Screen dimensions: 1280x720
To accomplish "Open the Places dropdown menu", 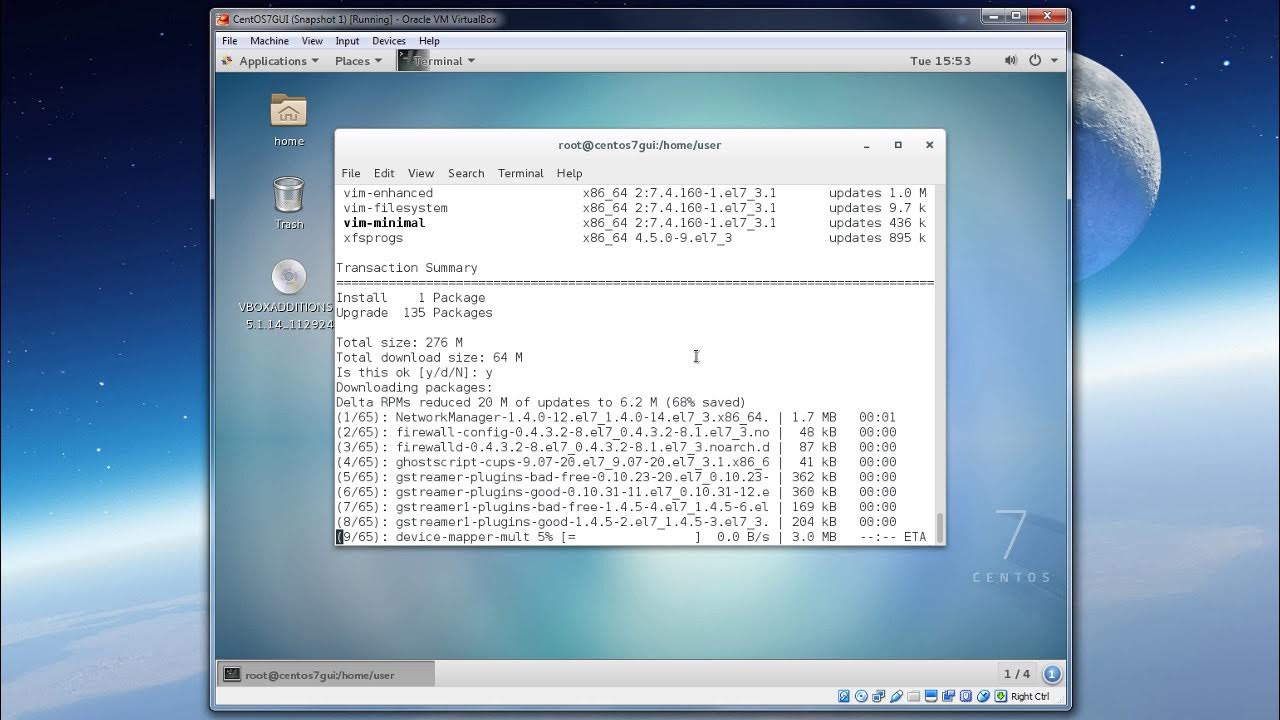I will pyautogui.click(x=359, y=61).
